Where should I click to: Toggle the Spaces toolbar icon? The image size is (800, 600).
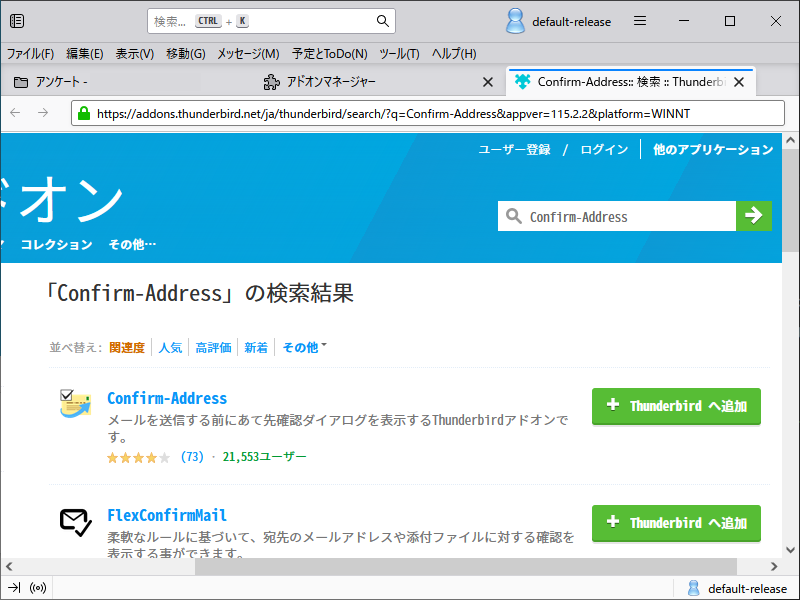click(17, 21)
